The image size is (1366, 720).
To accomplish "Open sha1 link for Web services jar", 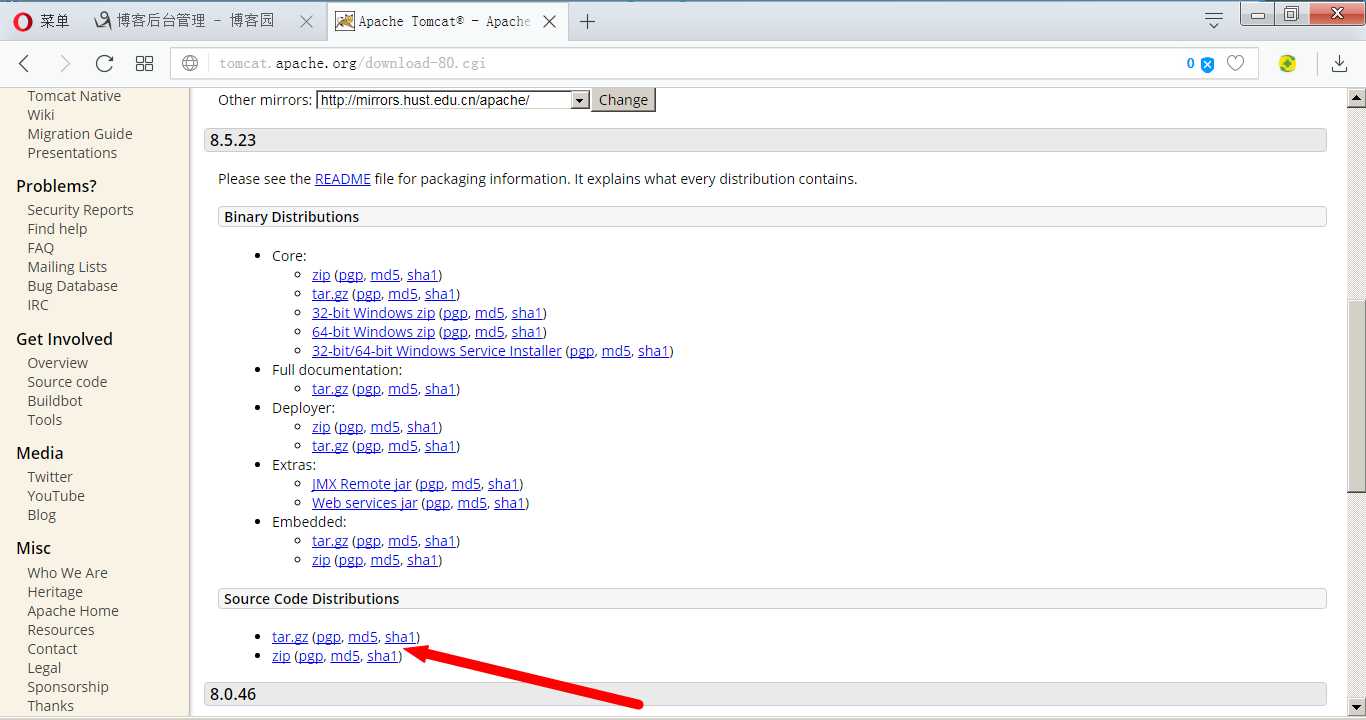I will point(509,503).
